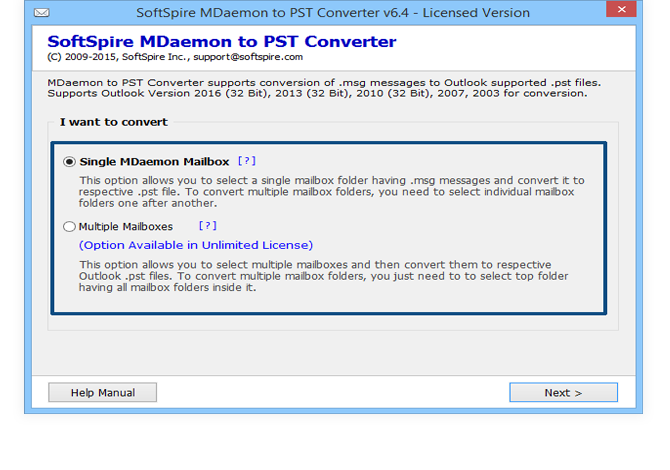The image size is (670, 470).
Task: Close the MDaemon to PST Converter window
Action: coord(621,9)
